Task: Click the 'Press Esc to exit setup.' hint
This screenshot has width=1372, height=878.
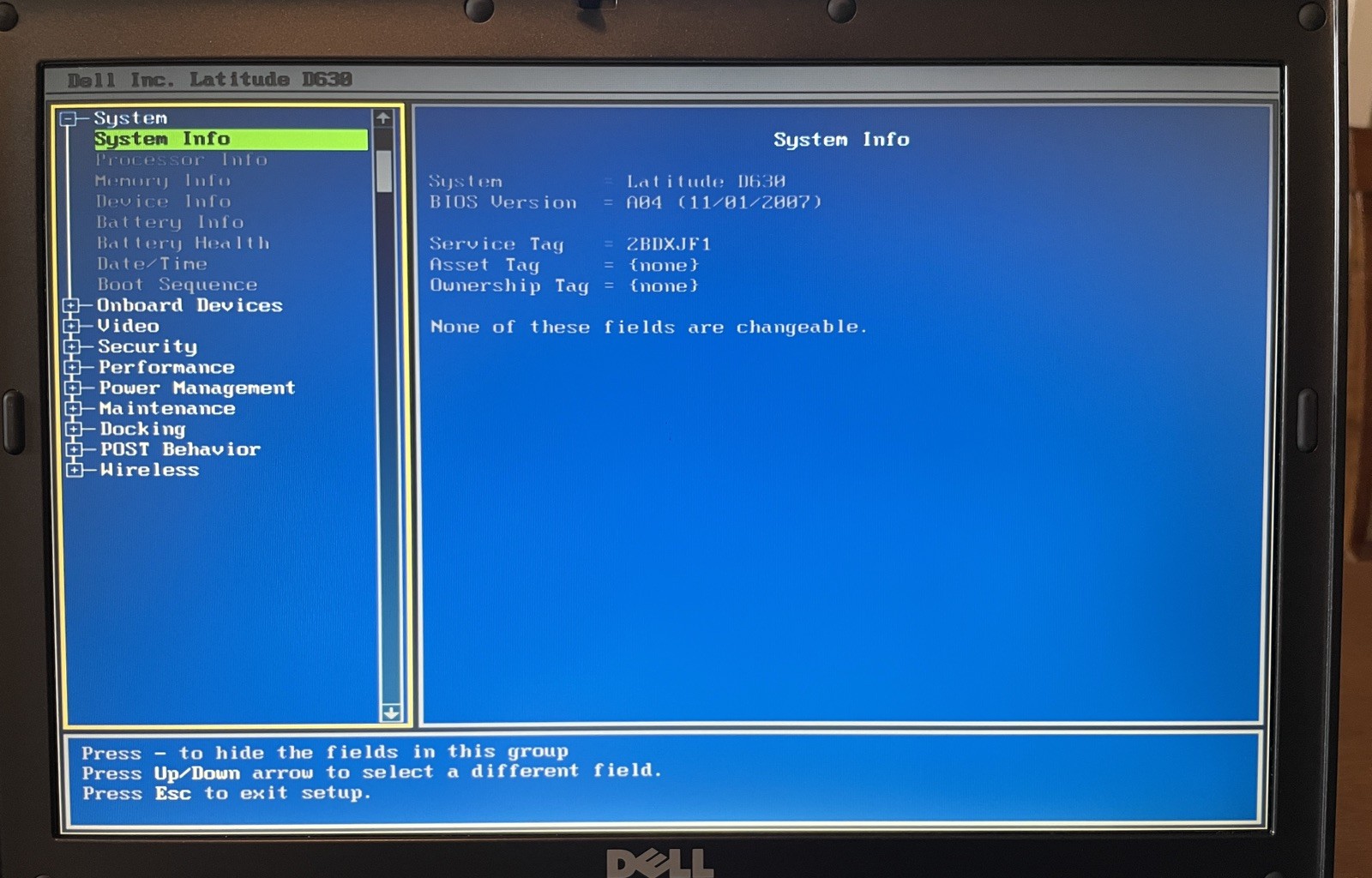Action: [226, 793]
